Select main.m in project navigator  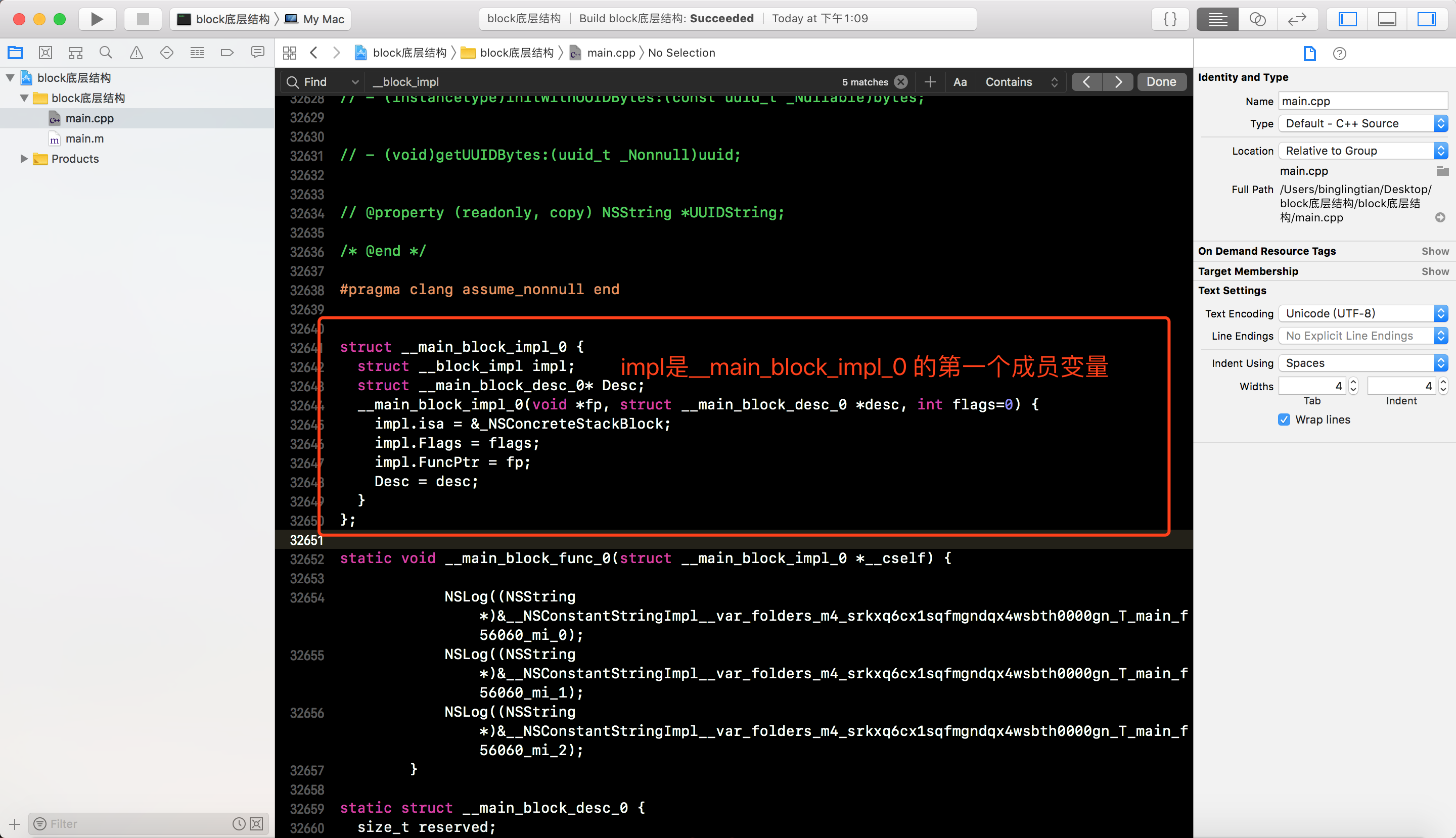(84, 138)
